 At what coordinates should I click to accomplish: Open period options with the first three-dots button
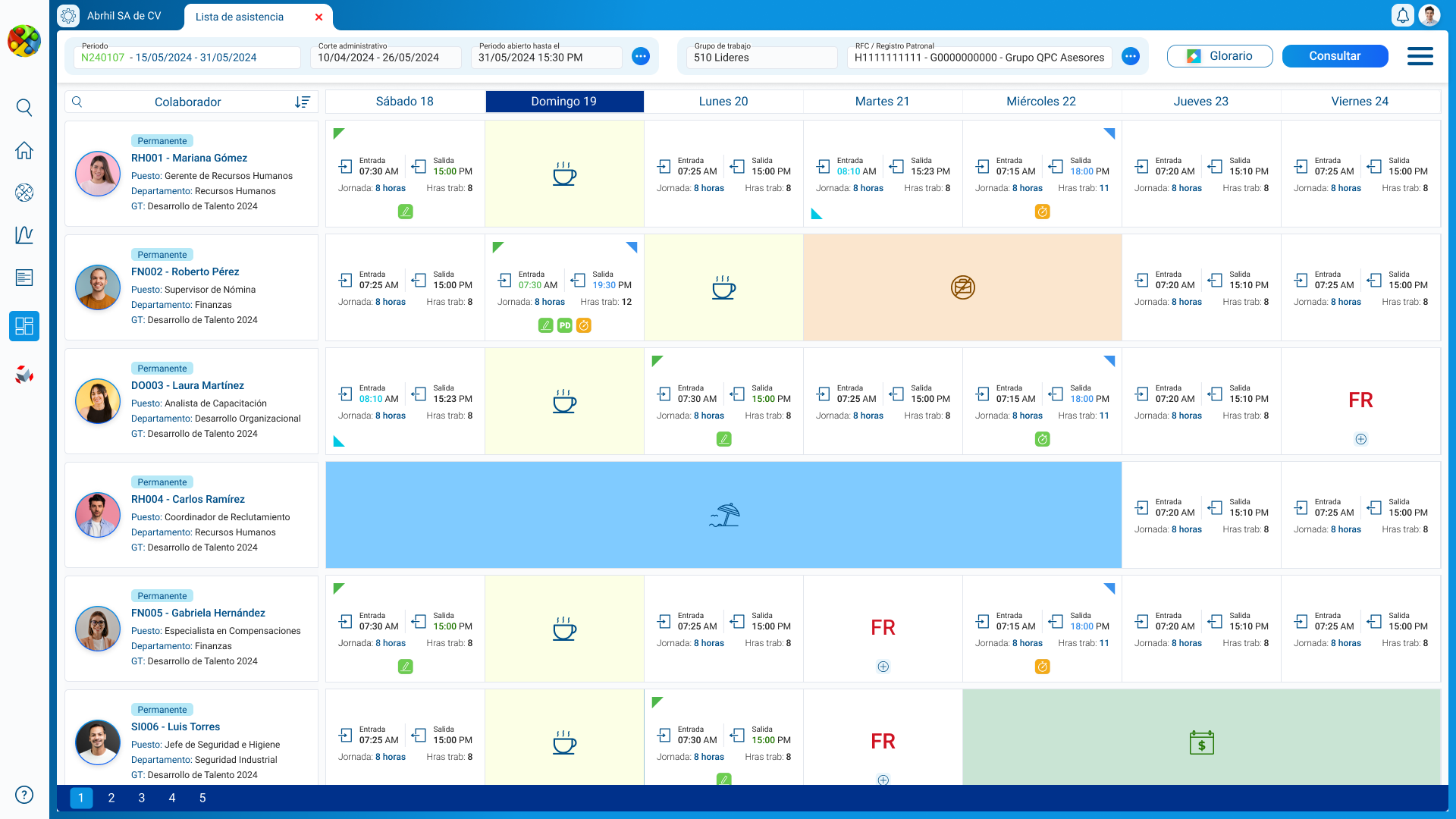pos(641,56)
